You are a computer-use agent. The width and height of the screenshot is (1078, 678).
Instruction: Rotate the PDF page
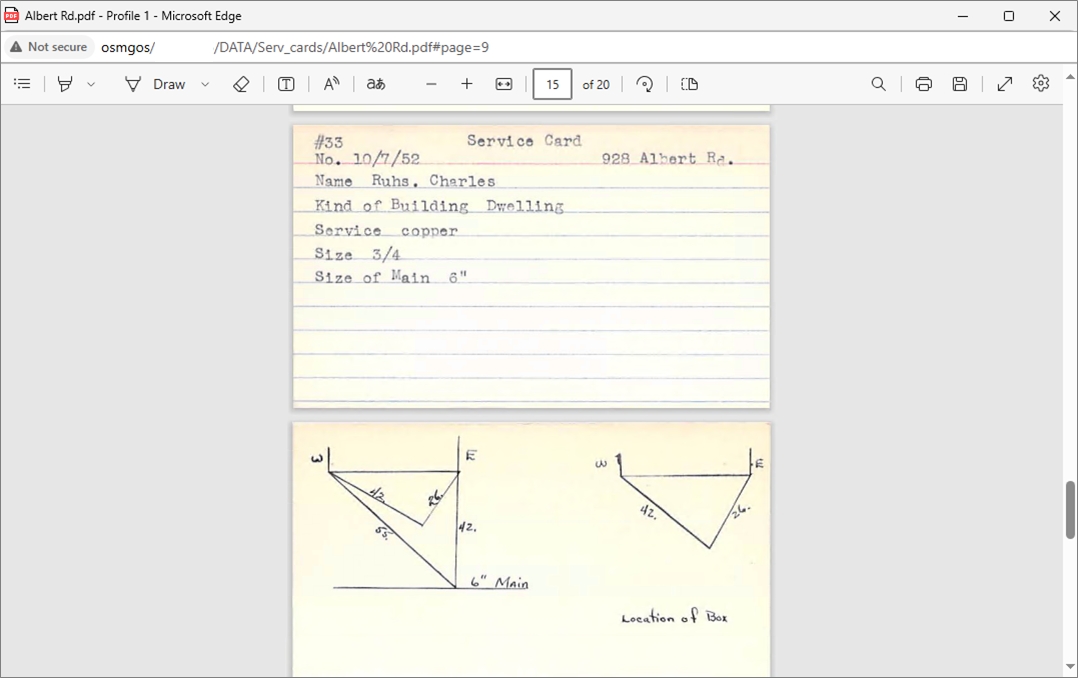click(x=645, y=84)
